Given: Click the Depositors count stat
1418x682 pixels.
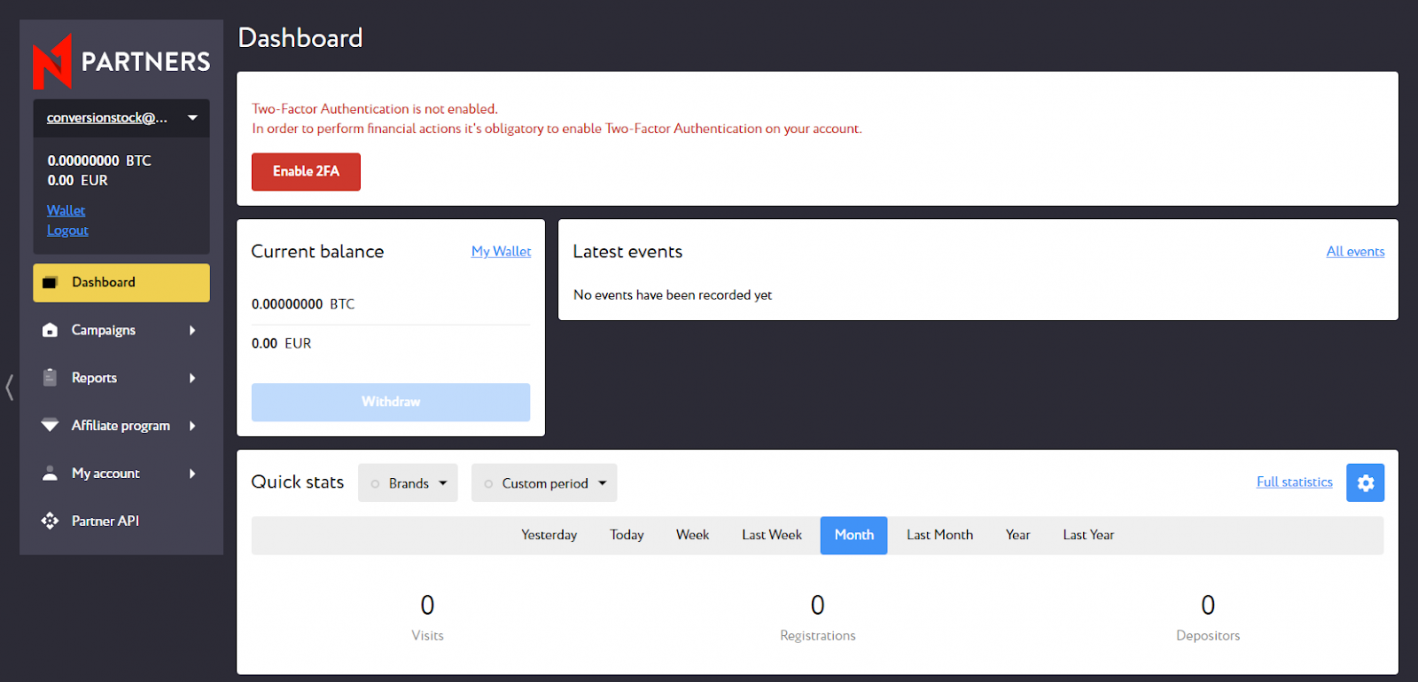Looking at the screenshot, I should (x=1208, y=605).
